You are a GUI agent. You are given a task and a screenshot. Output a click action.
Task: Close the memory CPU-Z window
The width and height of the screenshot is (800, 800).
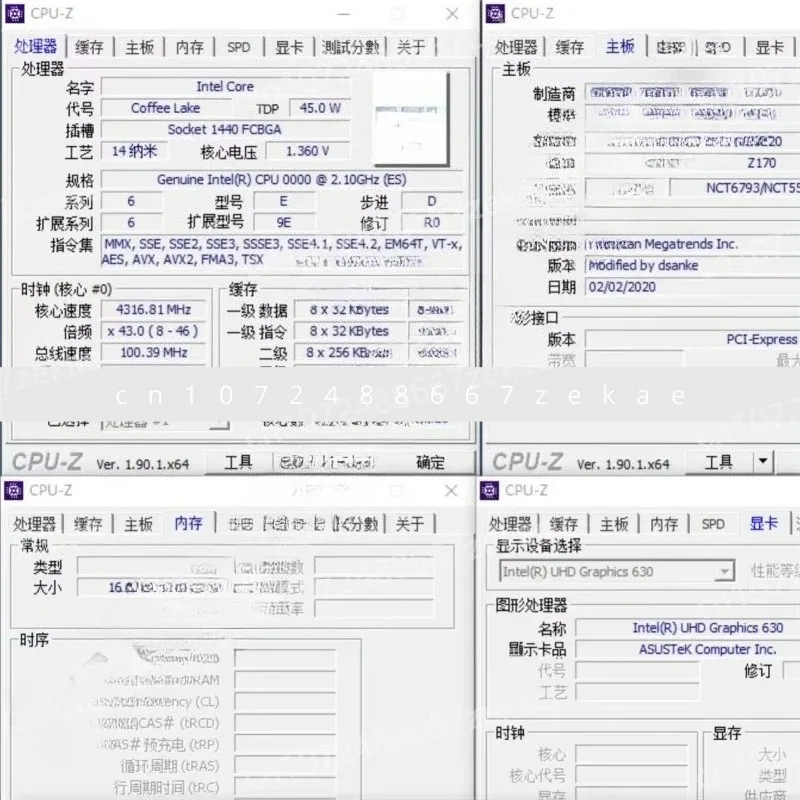point(451,491)
